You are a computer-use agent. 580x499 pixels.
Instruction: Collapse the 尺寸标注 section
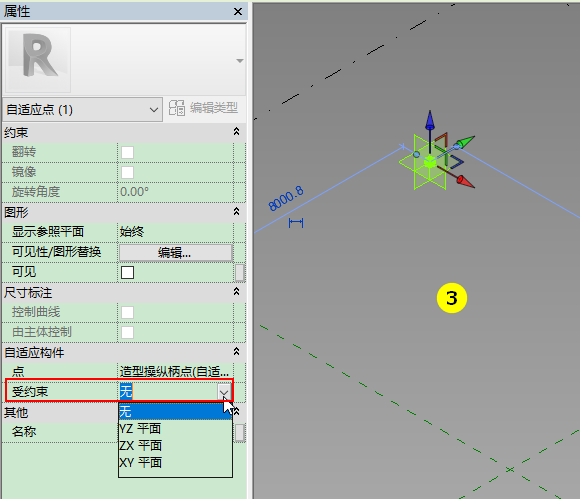coord(236,292)
